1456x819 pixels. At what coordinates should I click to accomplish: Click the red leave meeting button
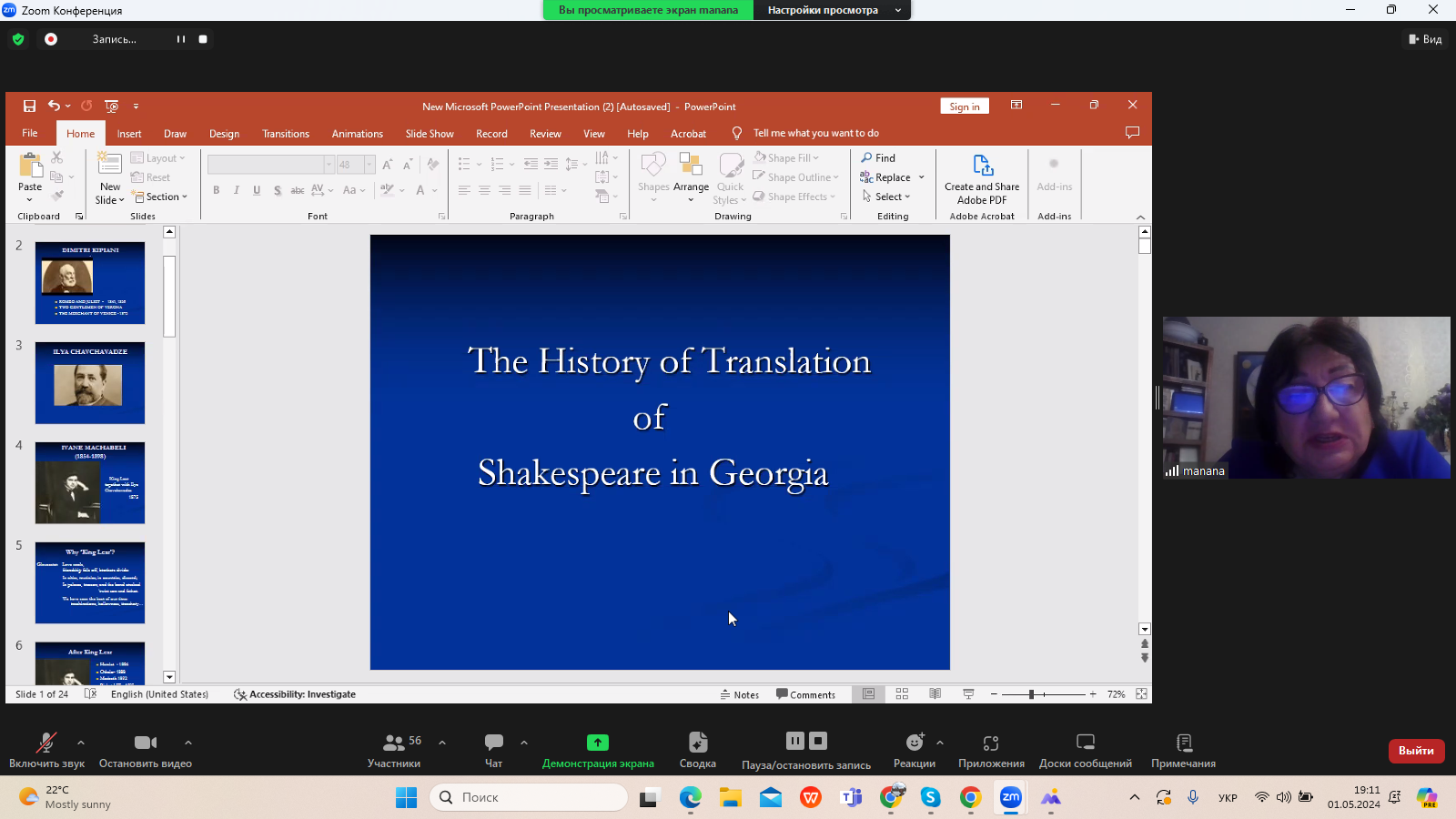(x=1416, y=751)
